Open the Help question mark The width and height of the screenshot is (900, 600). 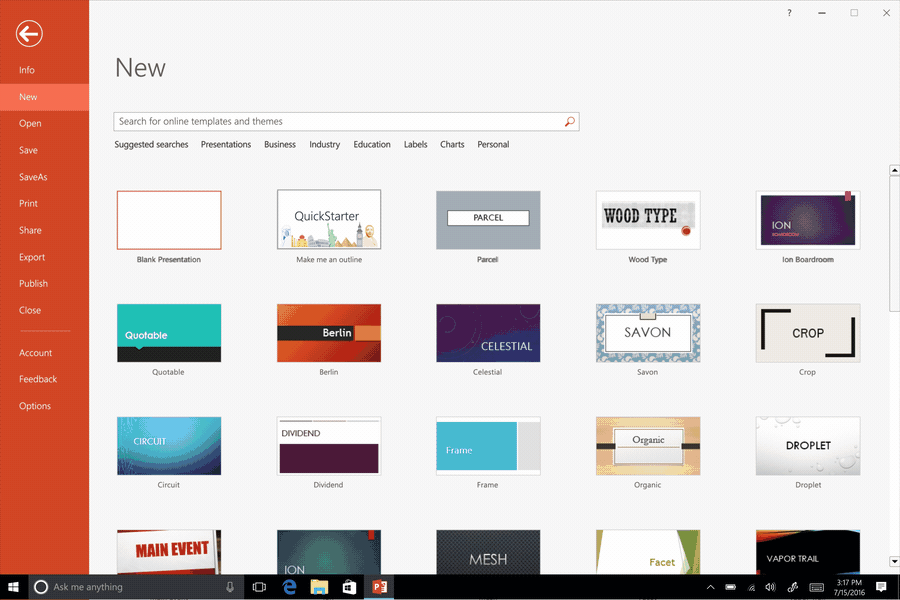pos(789,13)
